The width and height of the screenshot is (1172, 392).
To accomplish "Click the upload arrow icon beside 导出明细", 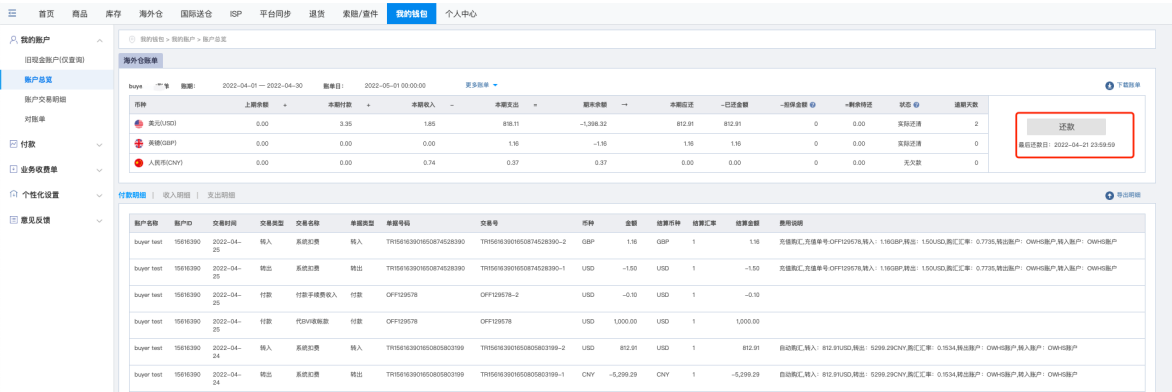I will point(1109,195).
